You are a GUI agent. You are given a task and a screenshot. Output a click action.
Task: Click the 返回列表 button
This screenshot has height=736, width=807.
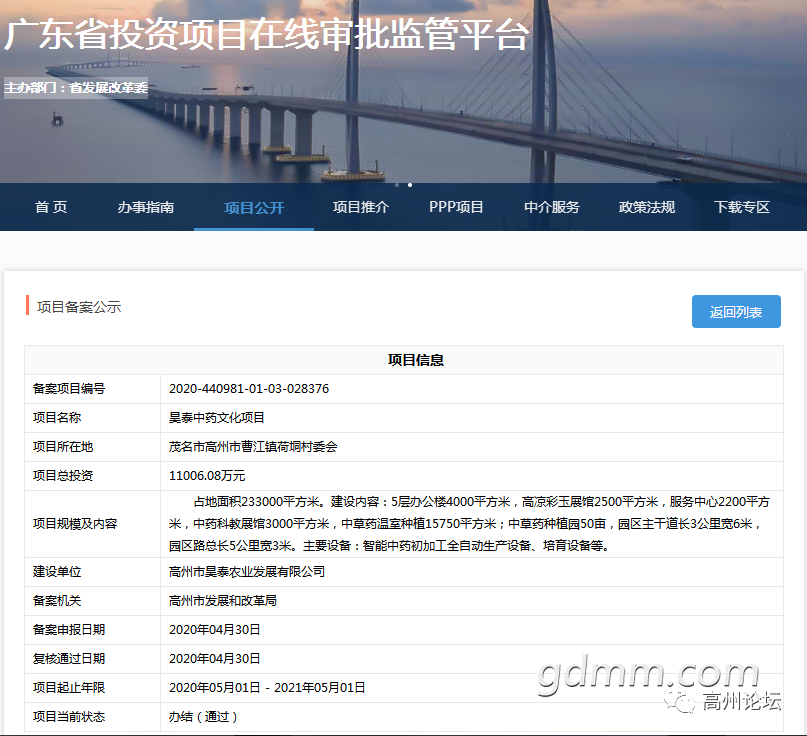pyautogui.click(x=736, y=311)
